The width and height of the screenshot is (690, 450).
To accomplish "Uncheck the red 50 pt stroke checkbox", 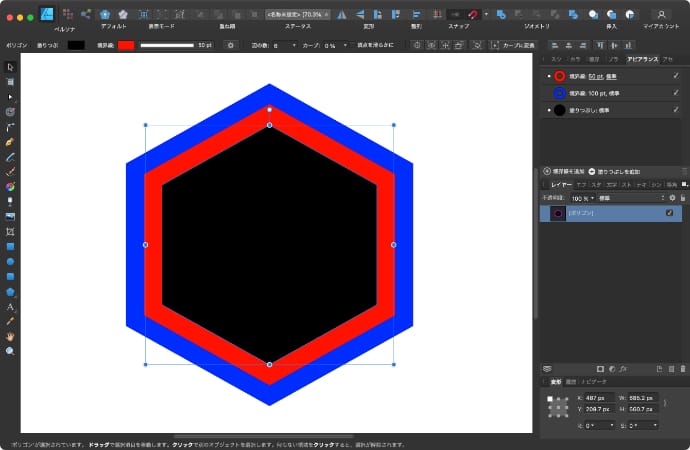I will point(676,76).
